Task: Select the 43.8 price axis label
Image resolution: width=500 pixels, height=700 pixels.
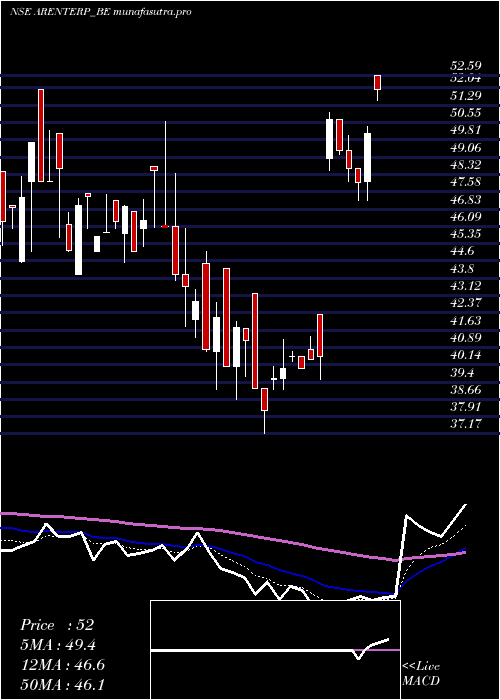Action: 462,269
